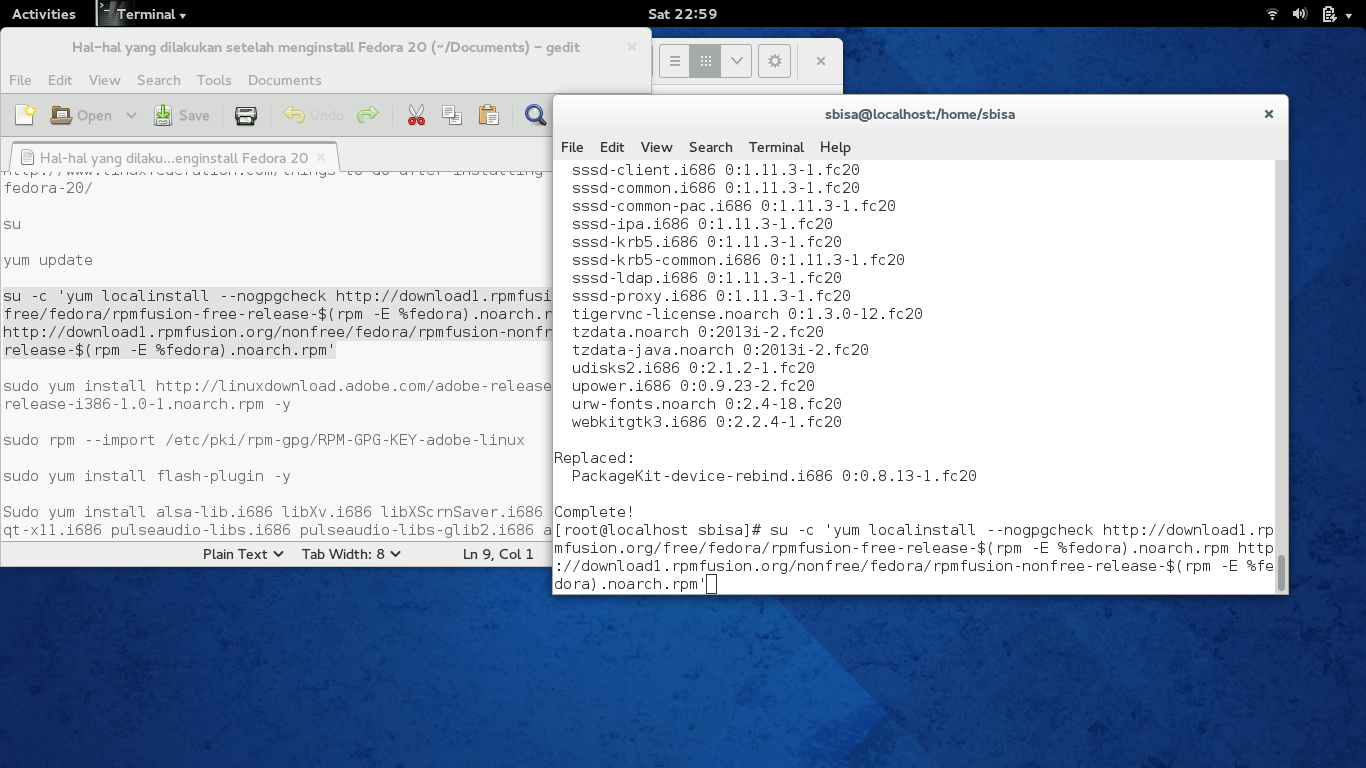Click the Open file button in gedit
Screen dimensions: 1366x768
[x=81, y=115]
